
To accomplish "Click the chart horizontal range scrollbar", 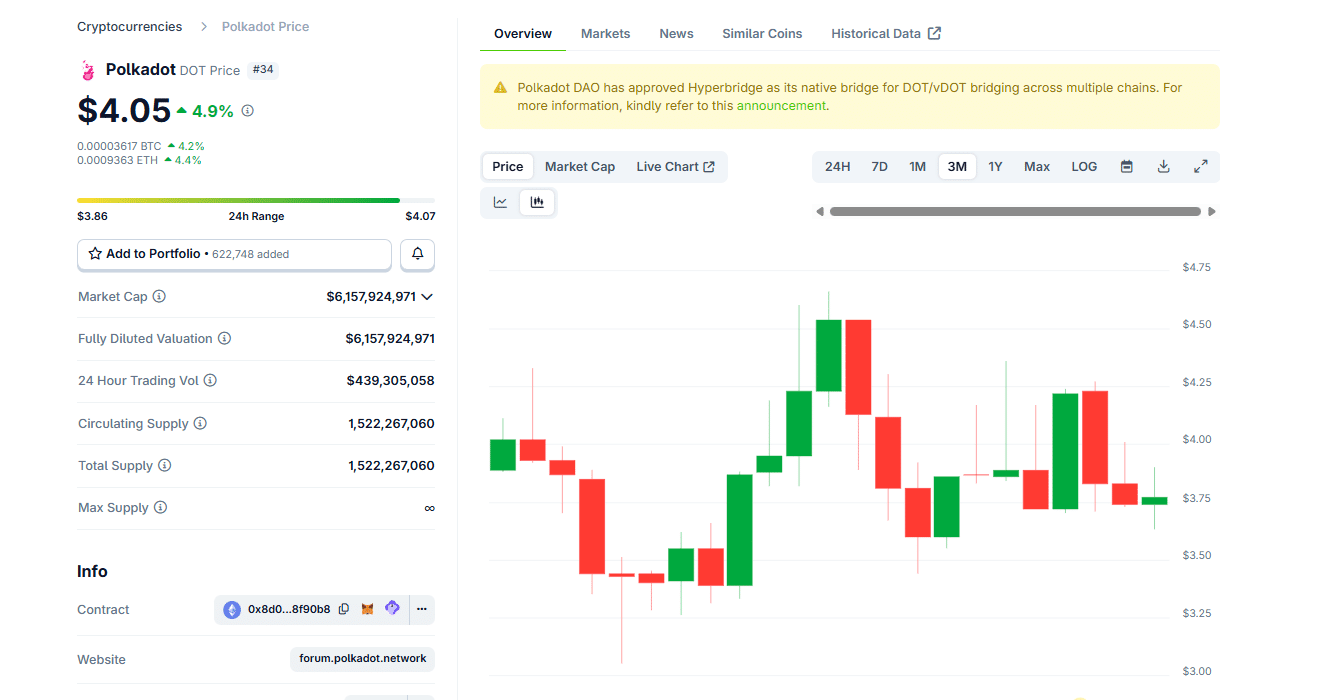I will 1015,212.
